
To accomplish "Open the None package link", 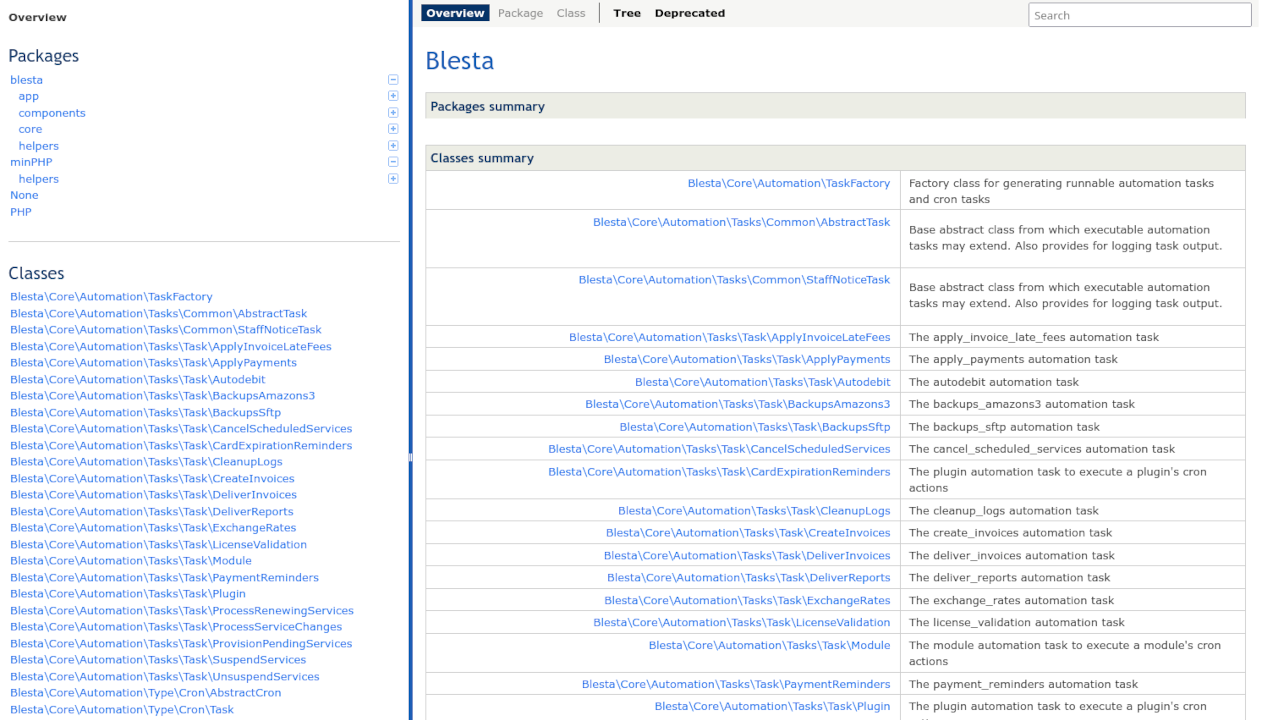I will click(x=24, y=195).
